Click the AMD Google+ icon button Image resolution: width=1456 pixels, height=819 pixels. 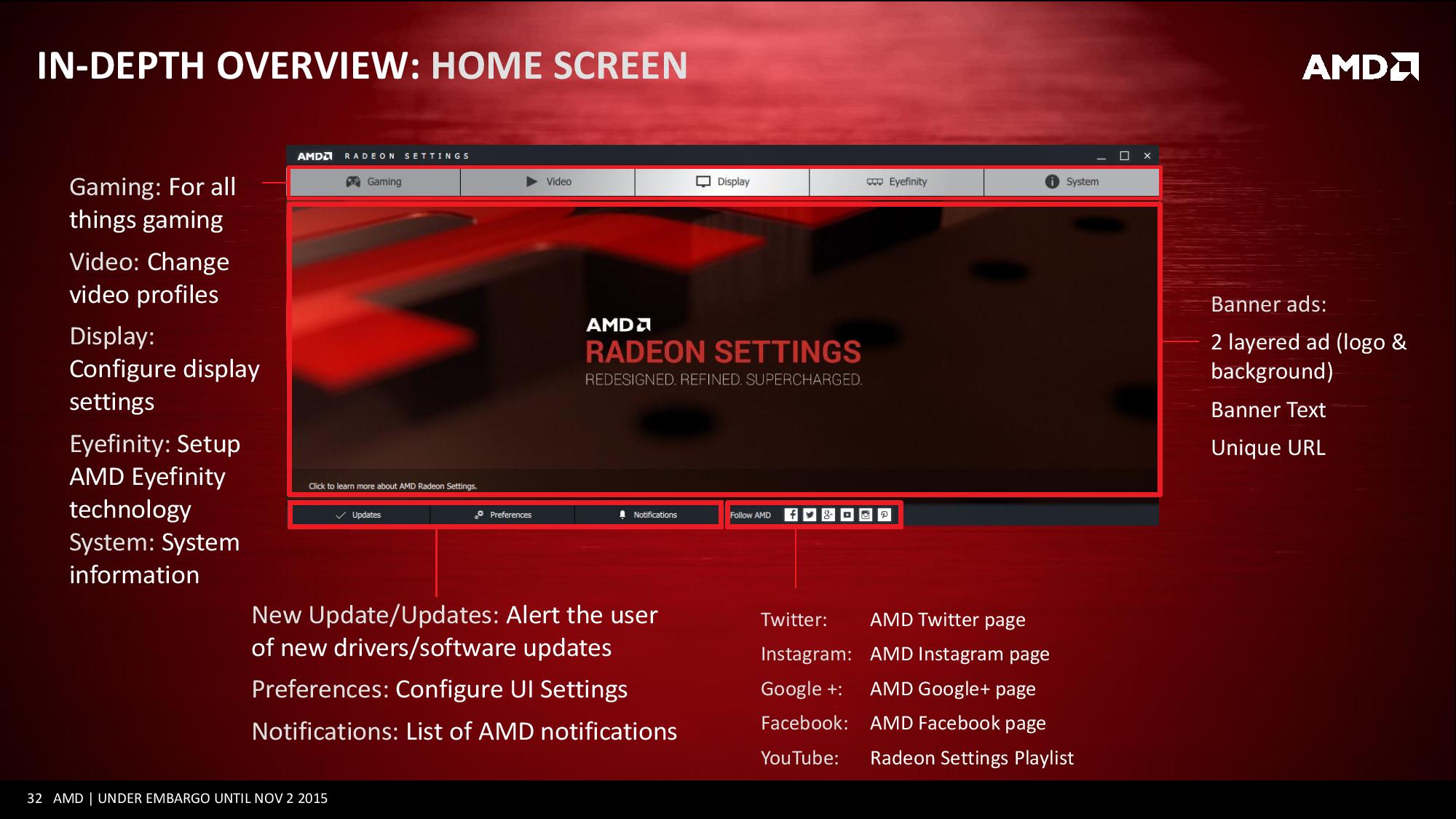coord(827,514)
